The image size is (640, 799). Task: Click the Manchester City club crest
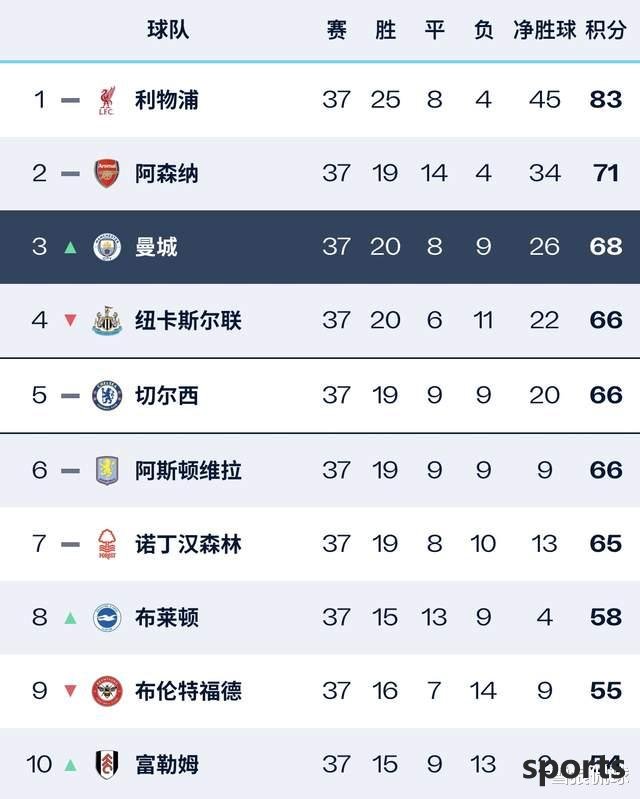pyautogui.click(x=107, y=247)
